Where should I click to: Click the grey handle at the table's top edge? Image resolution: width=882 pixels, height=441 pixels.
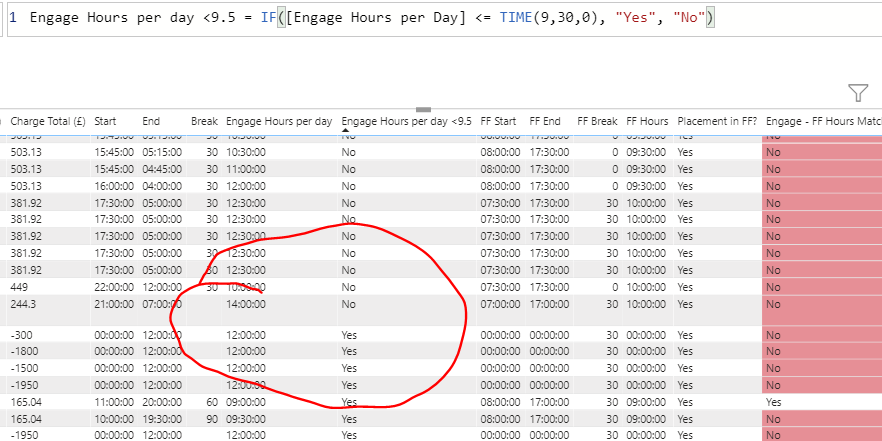(x=424, y=109)
